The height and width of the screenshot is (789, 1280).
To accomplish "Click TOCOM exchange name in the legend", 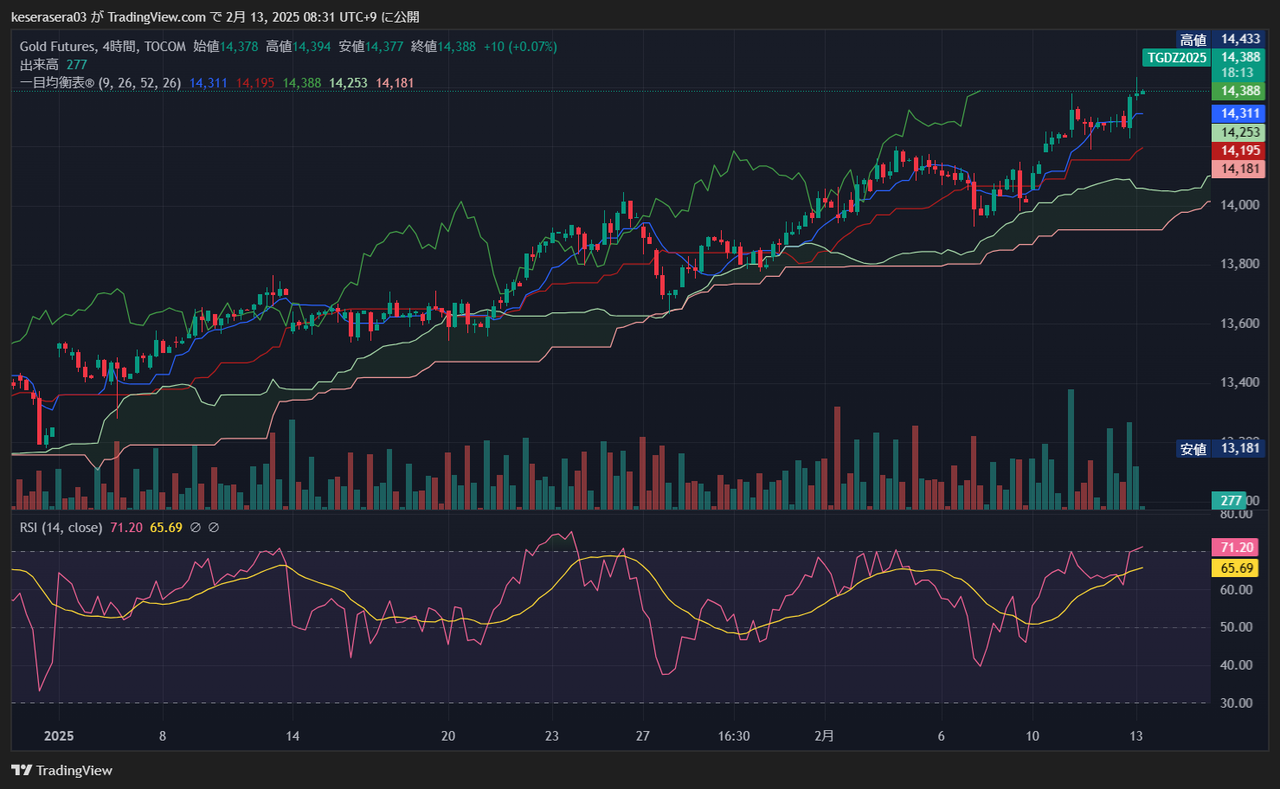I will coord(166,46).
